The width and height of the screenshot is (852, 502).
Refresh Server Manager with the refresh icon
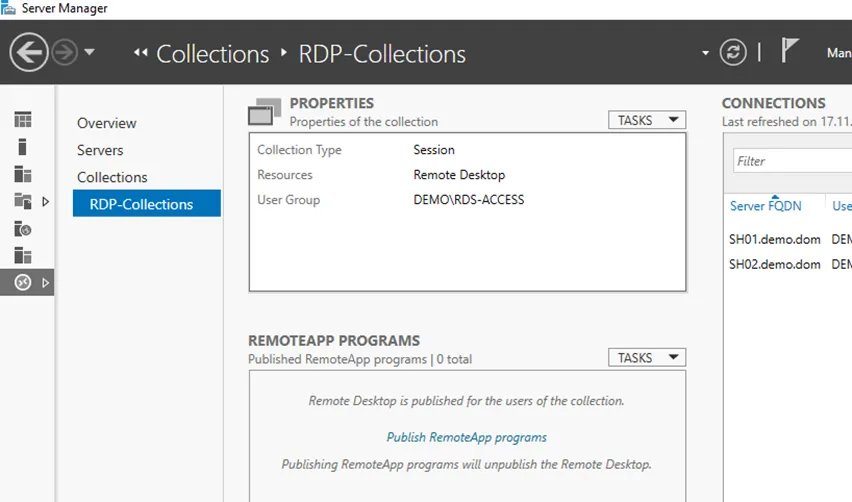pyautogui.click(x=733, y=53)
